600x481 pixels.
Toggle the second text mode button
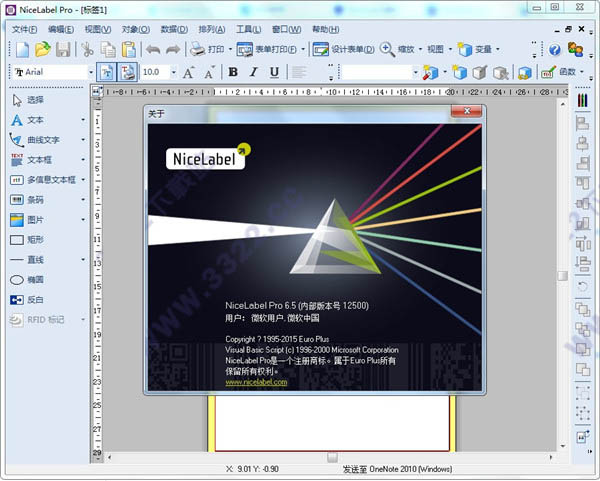coord(127,72)
